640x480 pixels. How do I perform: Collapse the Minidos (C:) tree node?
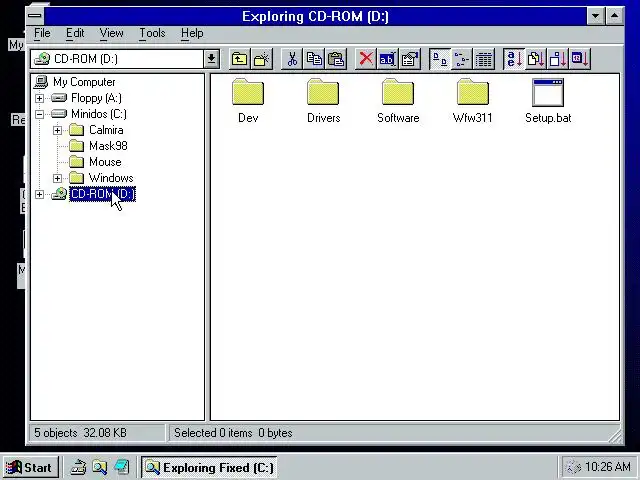pos(39,114)
